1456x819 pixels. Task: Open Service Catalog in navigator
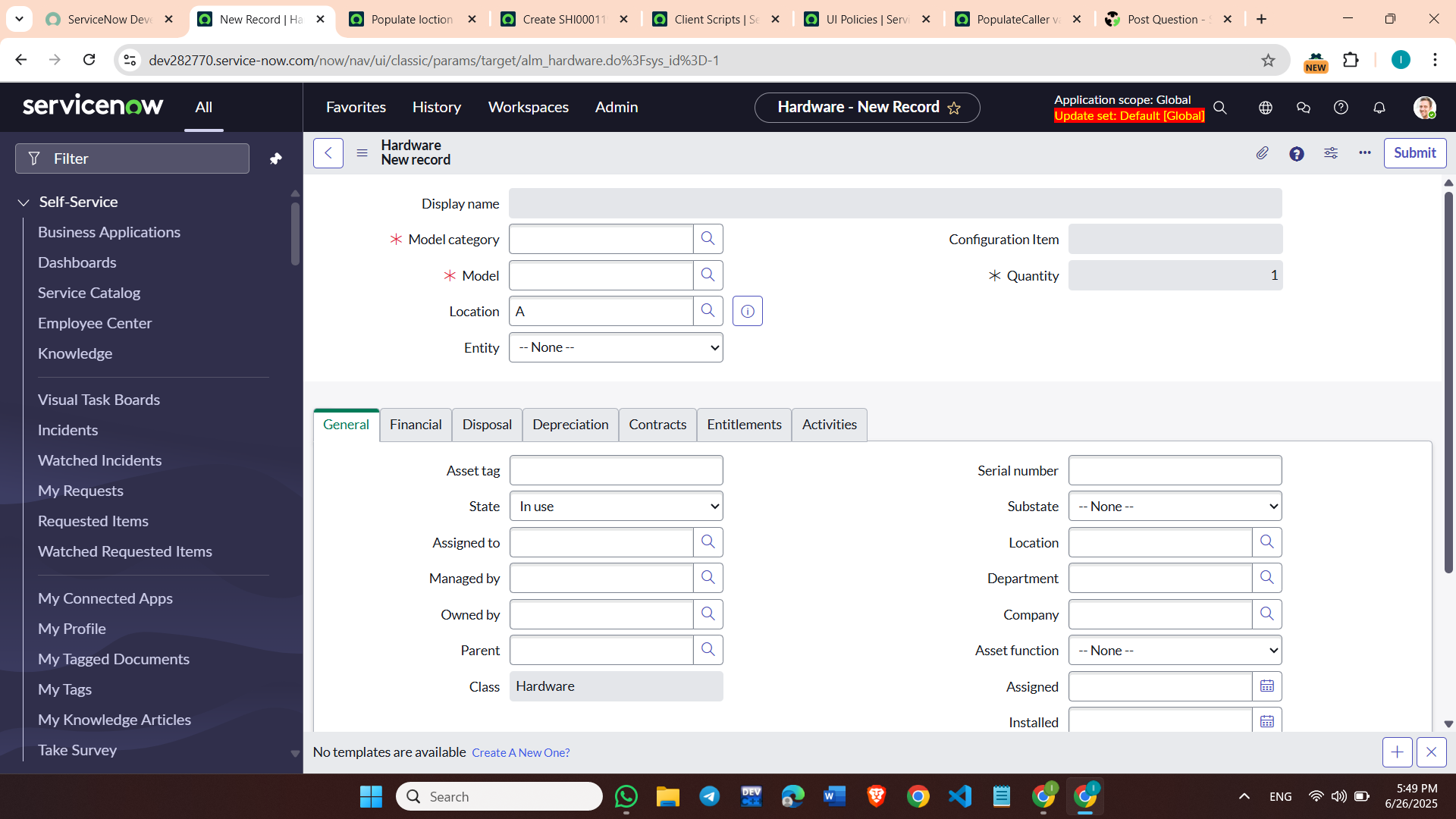tap(89, 293)
